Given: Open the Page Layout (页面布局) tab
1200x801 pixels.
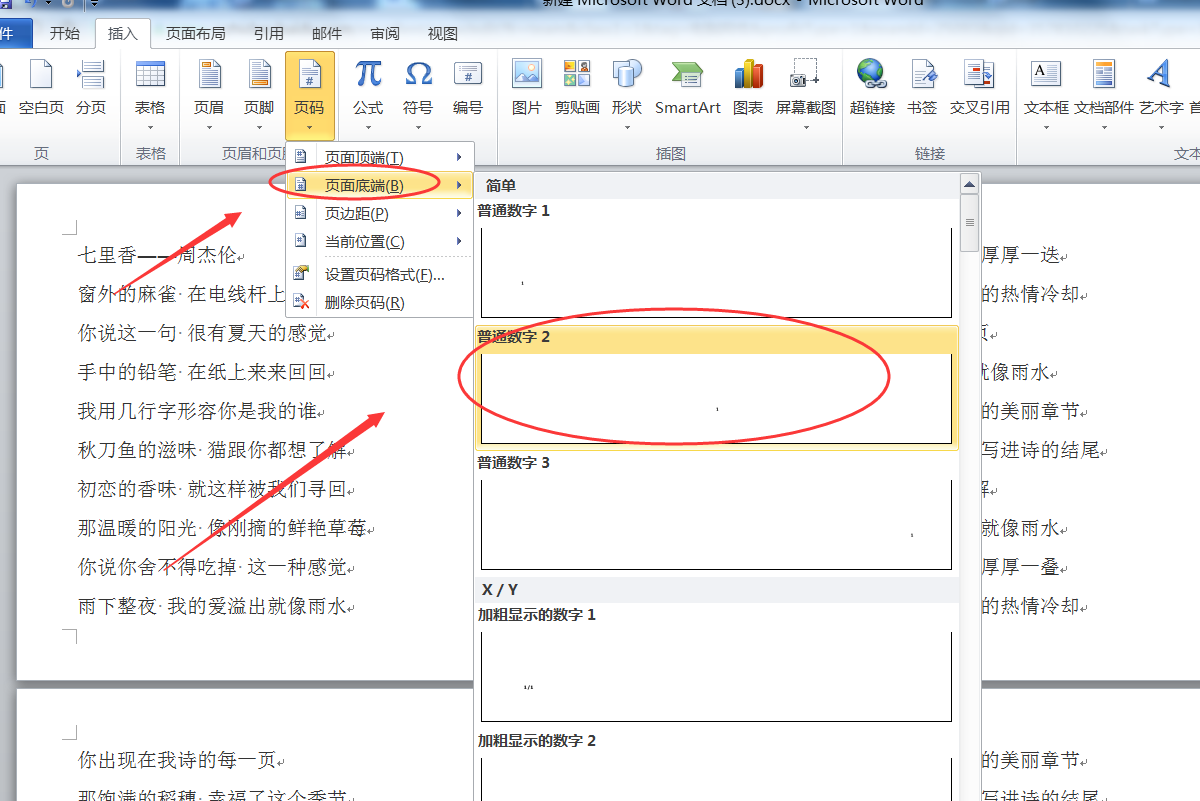Looking at the screenshot, I should 196,33.
